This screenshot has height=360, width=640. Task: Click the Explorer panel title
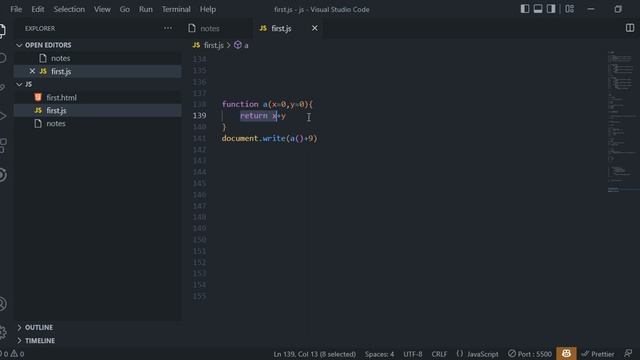[40, 28]
